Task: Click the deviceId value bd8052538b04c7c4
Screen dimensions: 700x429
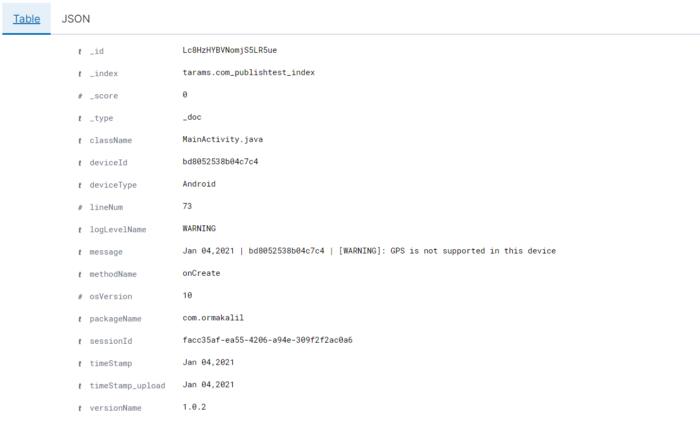Action: click(x=220, y=162)
